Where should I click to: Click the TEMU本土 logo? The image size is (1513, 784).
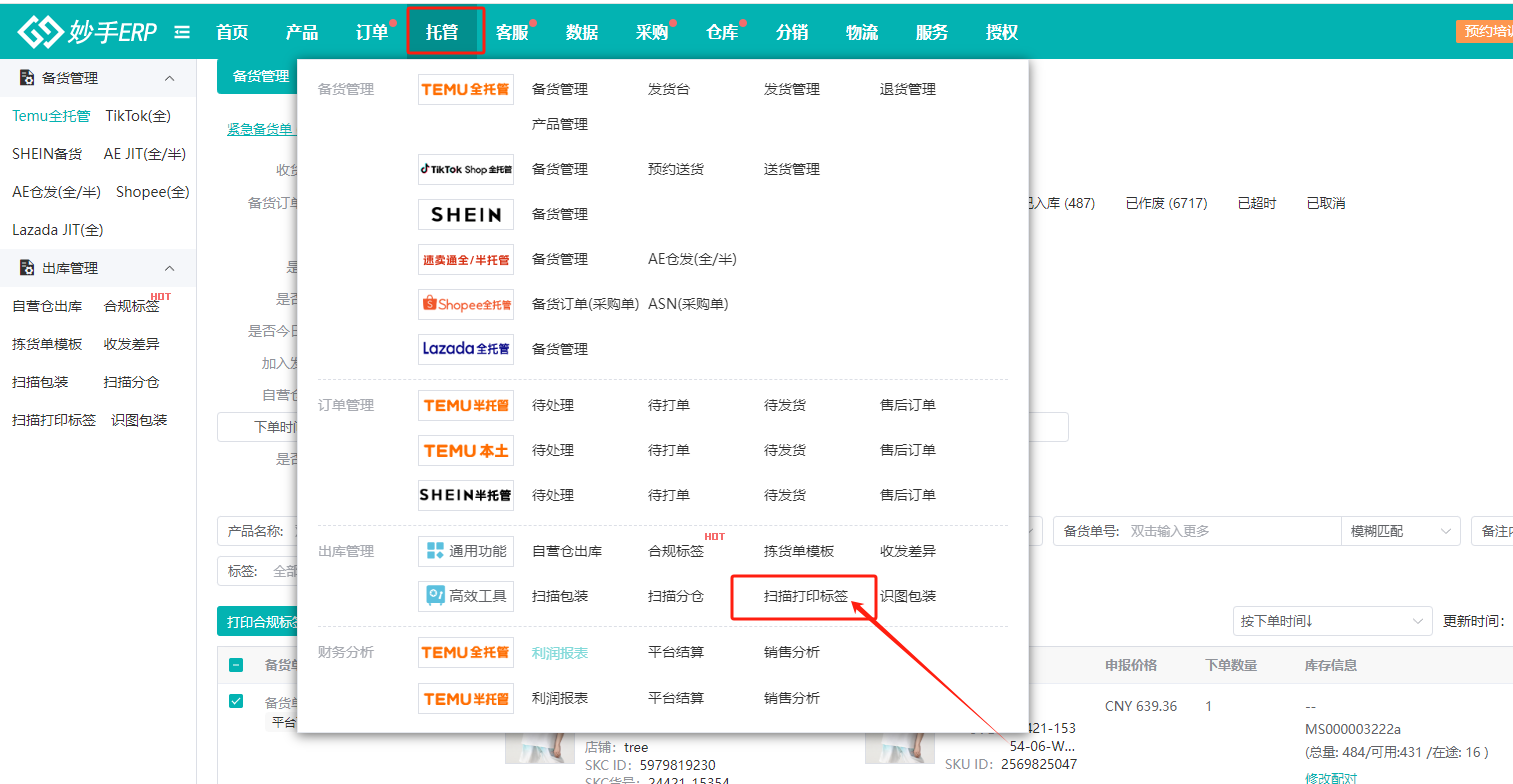466,450
